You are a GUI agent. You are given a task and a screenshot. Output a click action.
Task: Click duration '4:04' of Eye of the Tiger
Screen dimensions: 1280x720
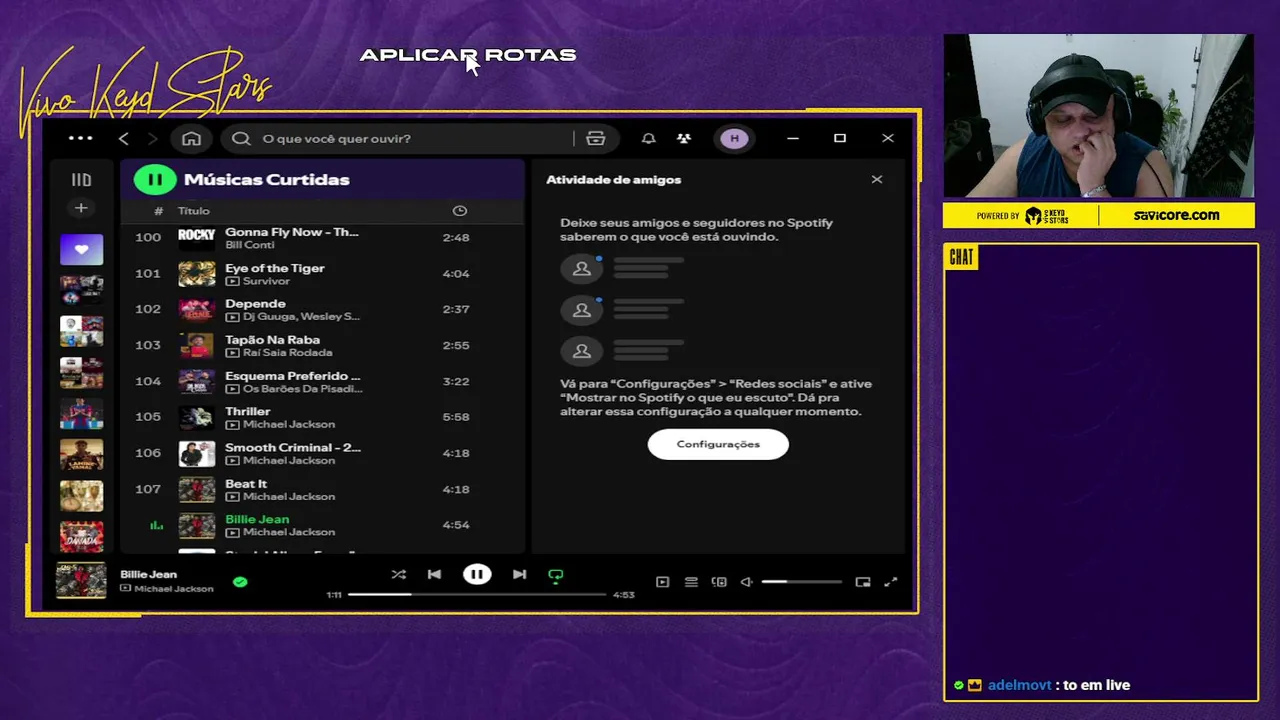[456, 274]
